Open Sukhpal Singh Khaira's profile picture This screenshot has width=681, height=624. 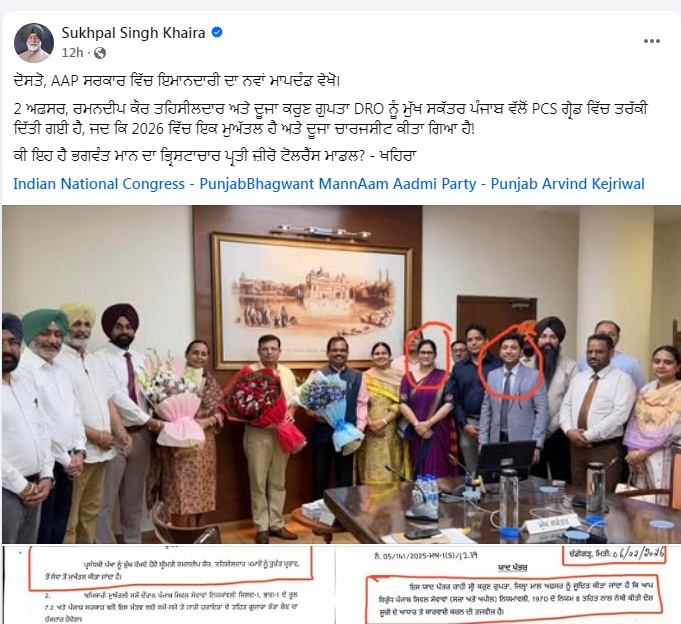click(x=34, y=43)
